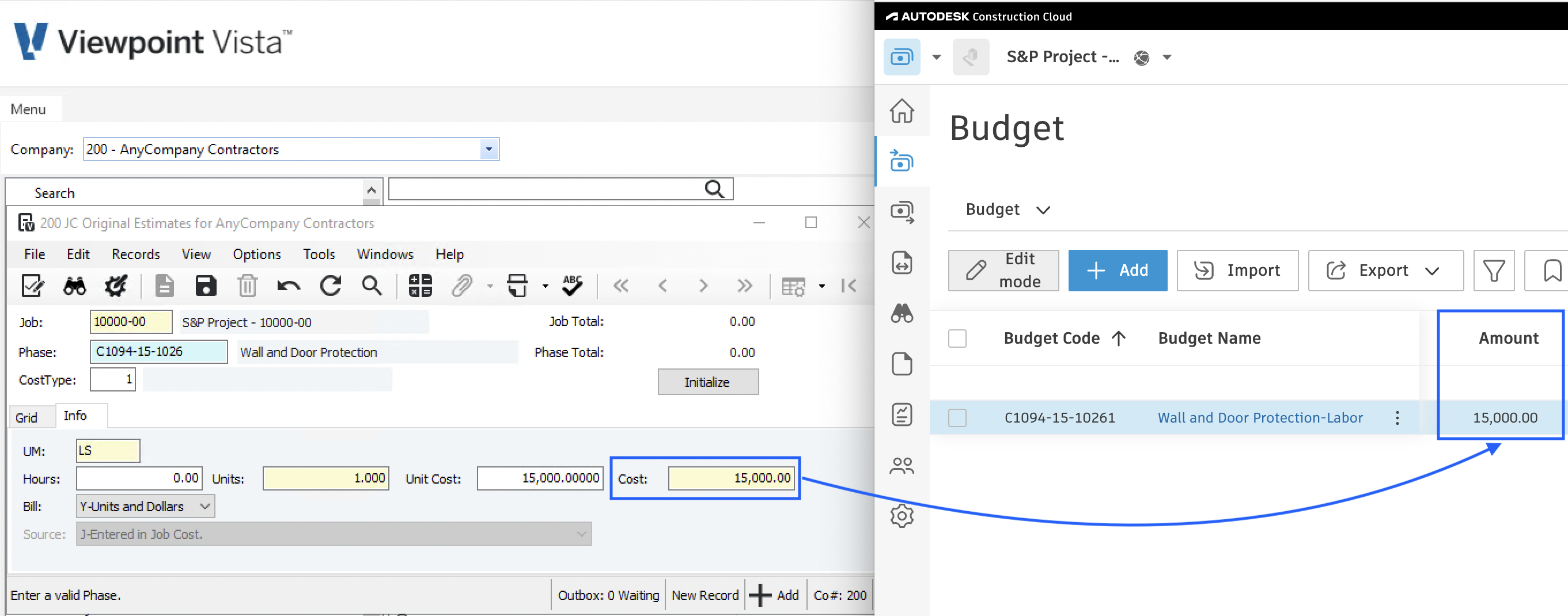Screen dimensions: 1568x616
Task: Open the Settings gear in Autodesk sidebar
Action: (902, 516)
